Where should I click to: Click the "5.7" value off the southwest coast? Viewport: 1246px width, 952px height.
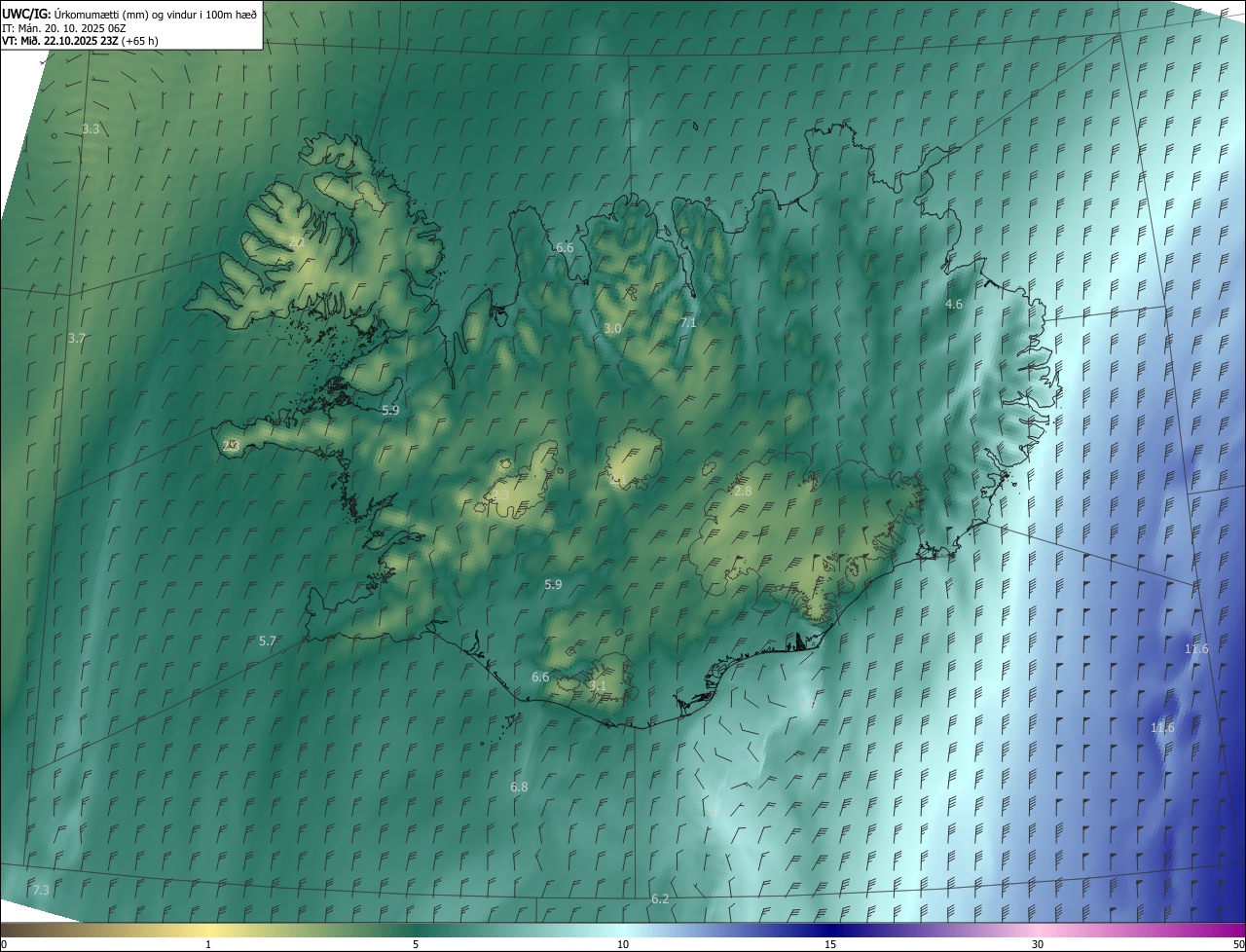coord(268,641)
